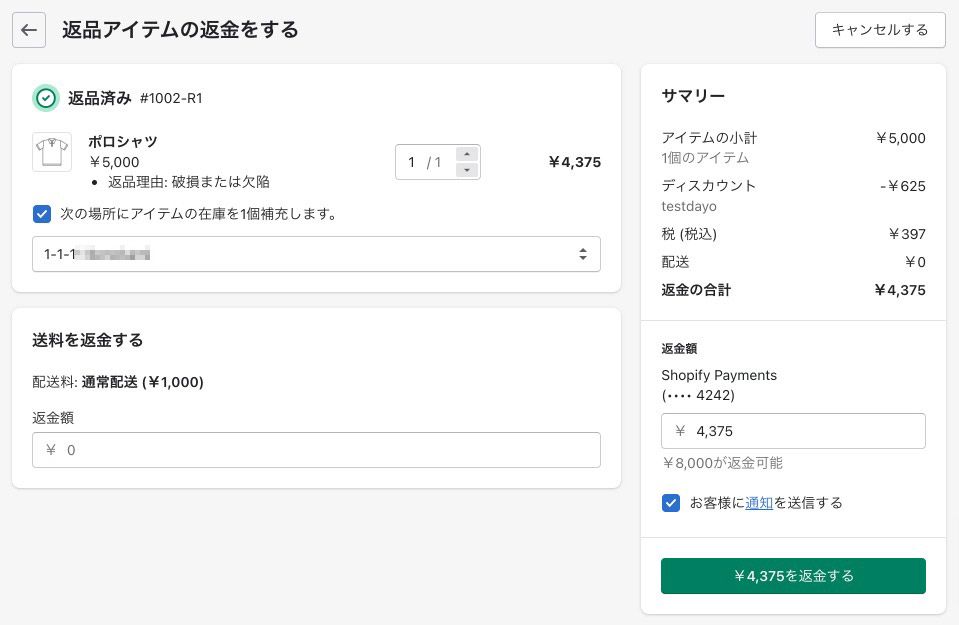Click the ￥4,375を返金する button
Viewport: 959px width, 625px height.
(793, 576)
